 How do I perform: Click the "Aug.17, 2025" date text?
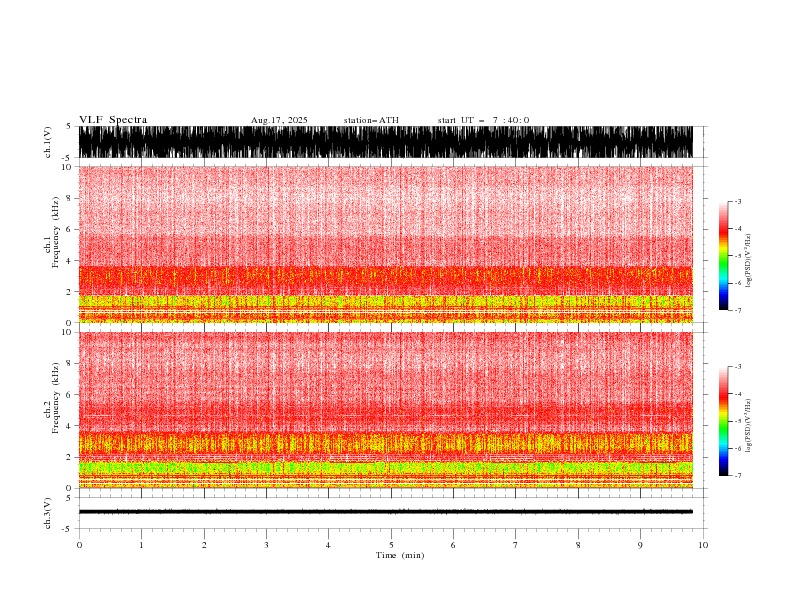tap(279, 120)
